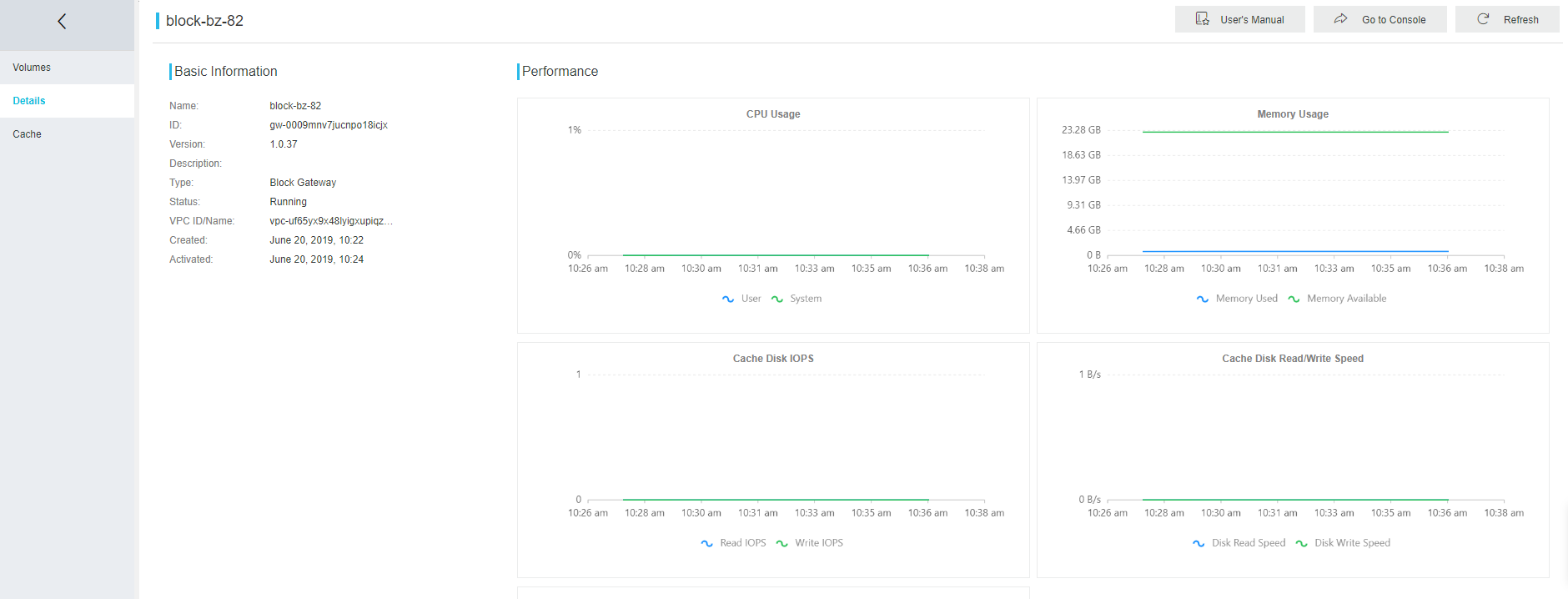Viewport: 1568px width, 599px height.
Task: Click the back arrow icon in sidebar
Action: tap(62, 22)
